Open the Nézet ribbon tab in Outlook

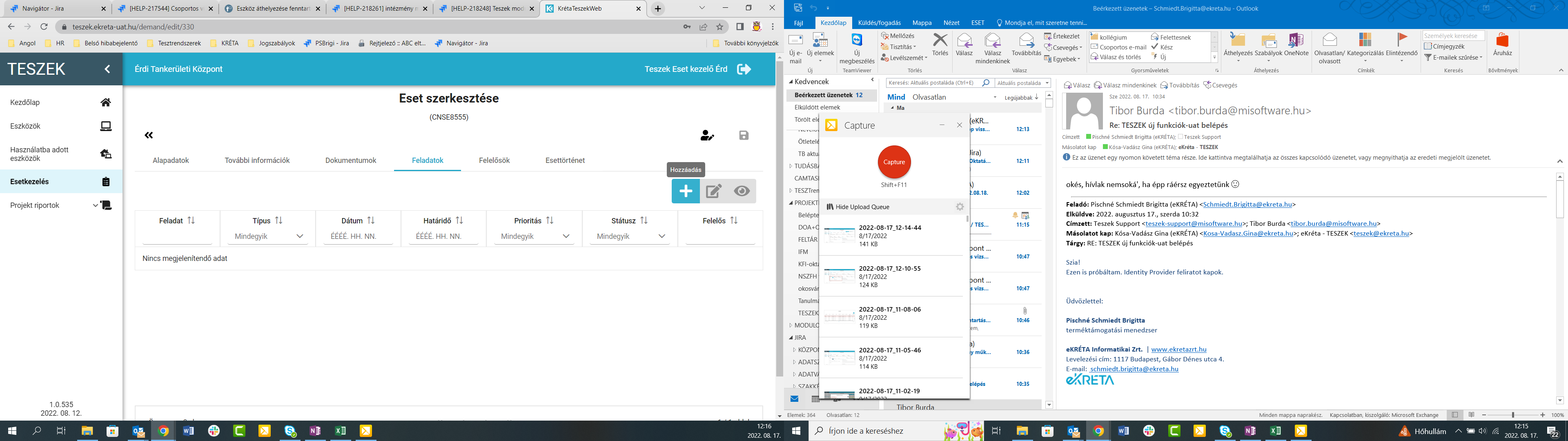(951, 22)
